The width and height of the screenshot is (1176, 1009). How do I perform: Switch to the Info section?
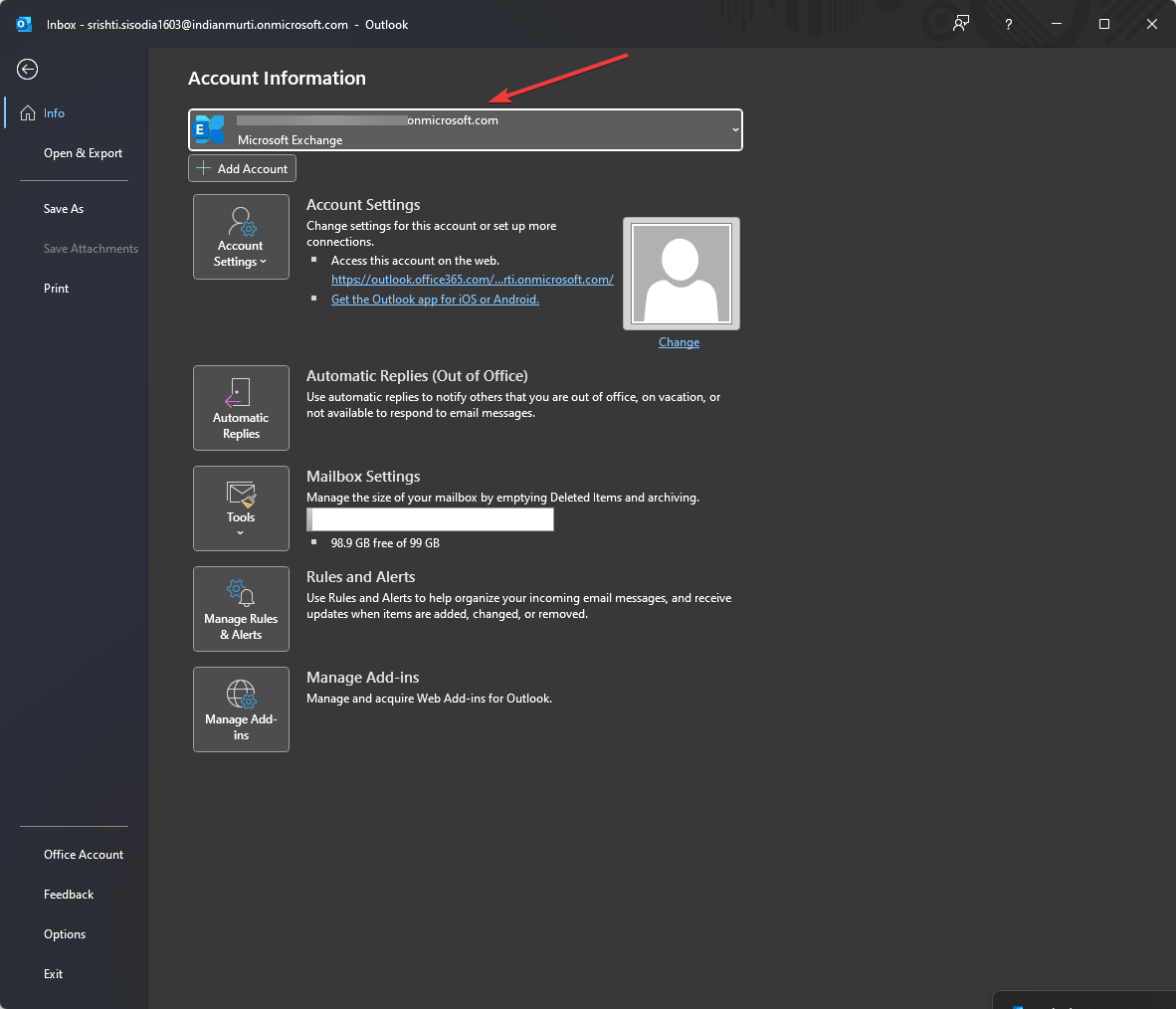coord(54,112)
